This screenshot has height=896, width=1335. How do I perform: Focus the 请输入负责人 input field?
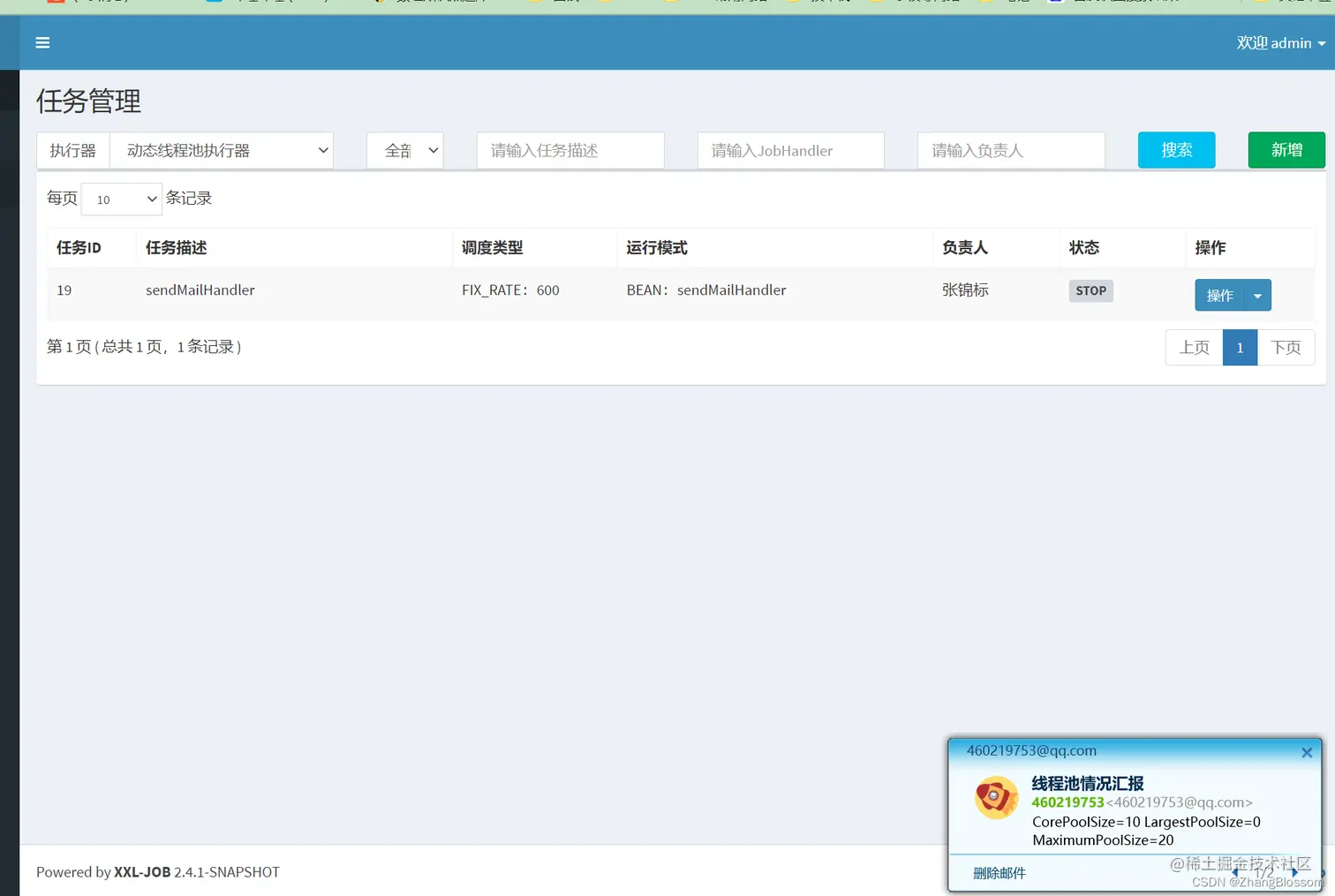click(1011, 150)
